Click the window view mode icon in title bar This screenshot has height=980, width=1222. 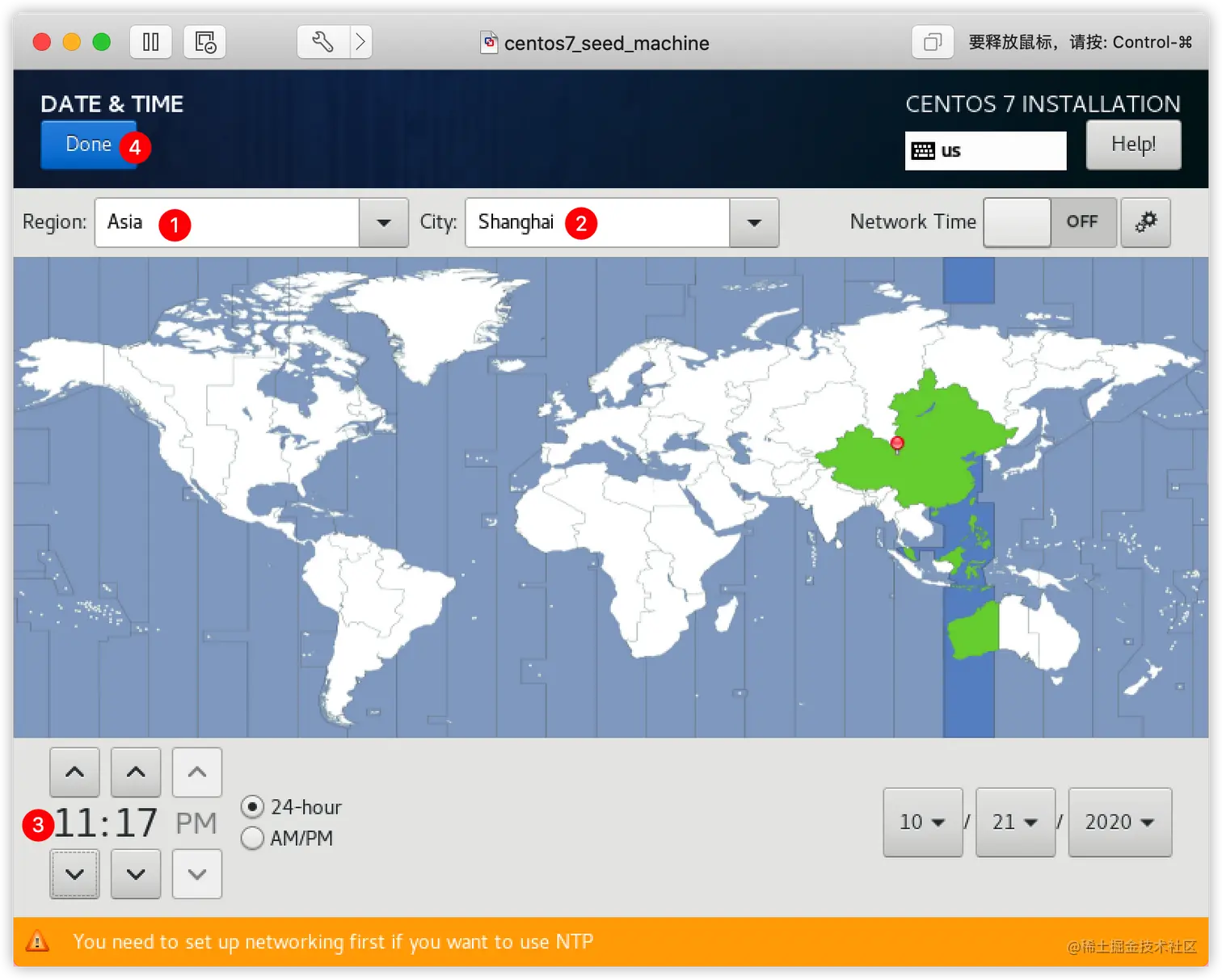point(933,42)
